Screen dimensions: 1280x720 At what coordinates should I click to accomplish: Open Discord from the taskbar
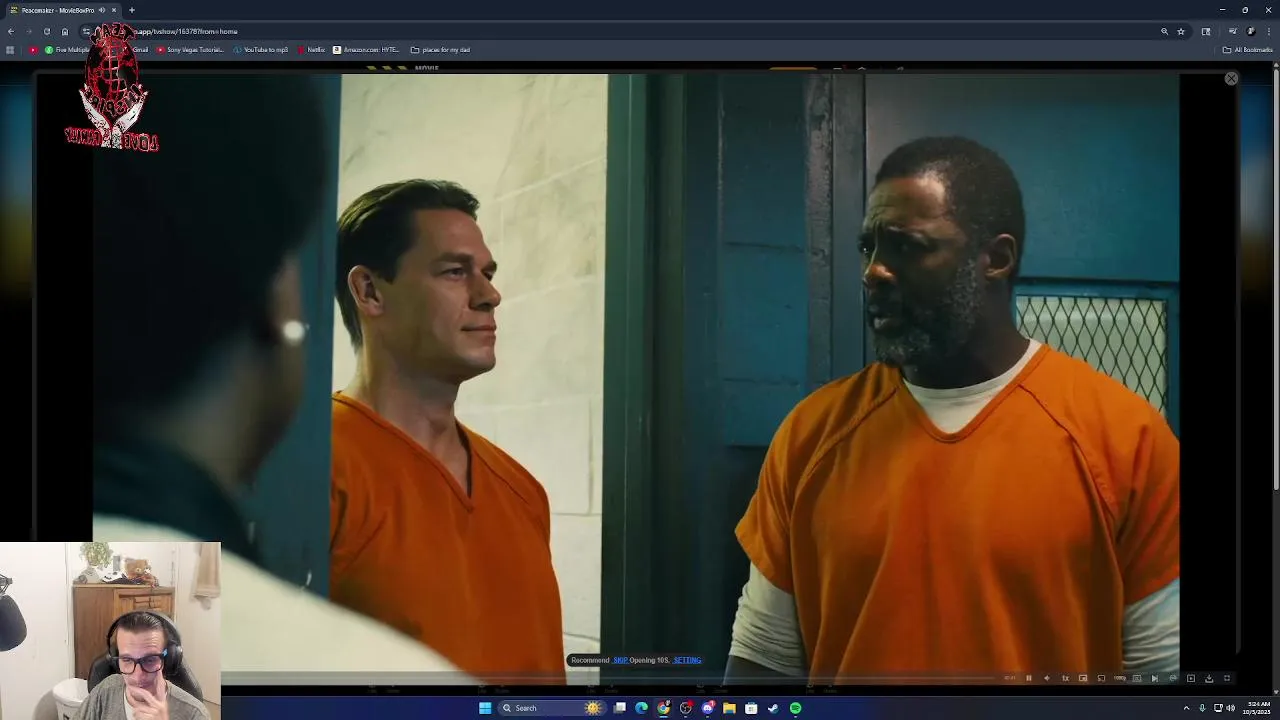[x=708, y=708]
